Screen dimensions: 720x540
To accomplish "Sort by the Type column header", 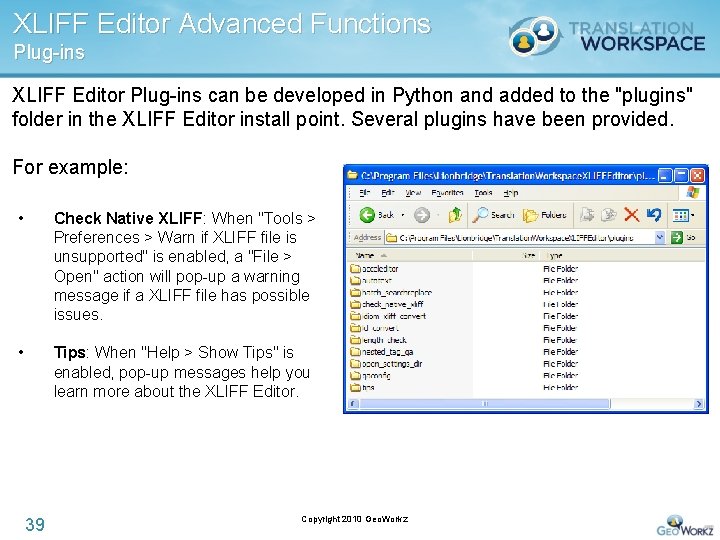I will (620, 255).
